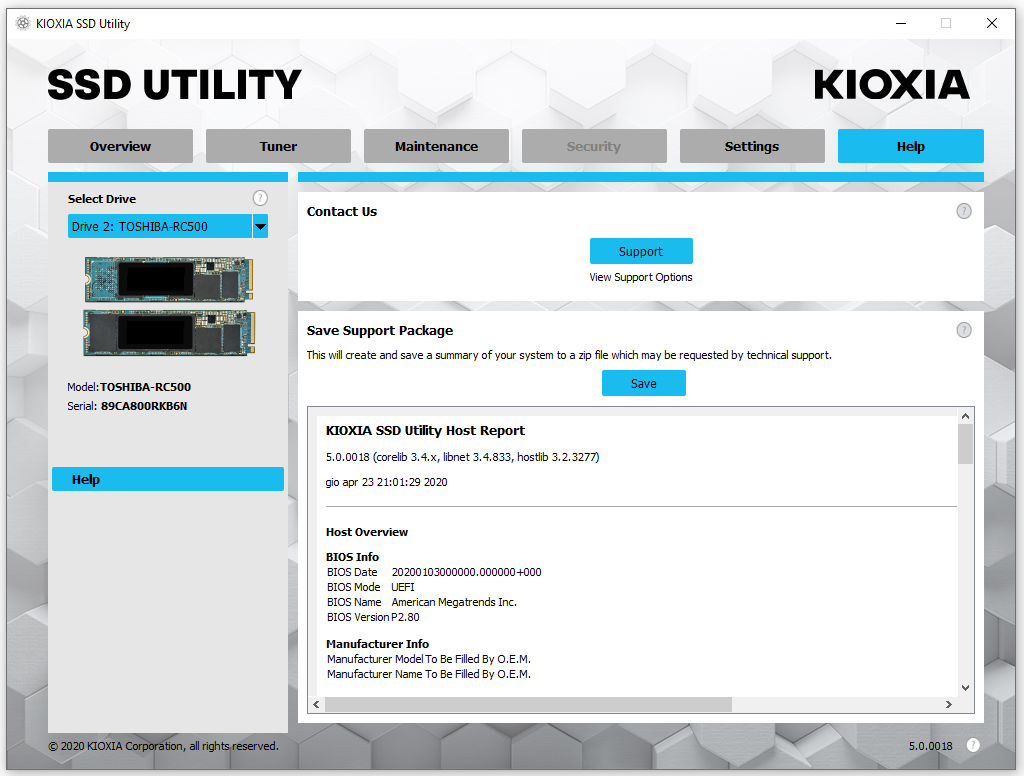Click the View Support Options text

641,277
